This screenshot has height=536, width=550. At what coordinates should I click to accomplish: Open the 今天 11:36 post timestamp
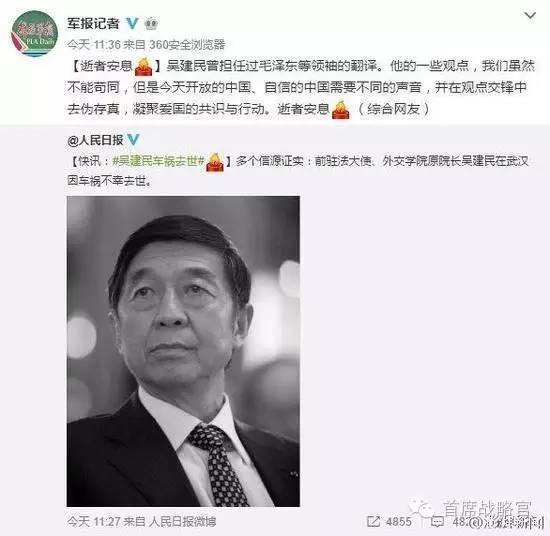pos(94,45)
